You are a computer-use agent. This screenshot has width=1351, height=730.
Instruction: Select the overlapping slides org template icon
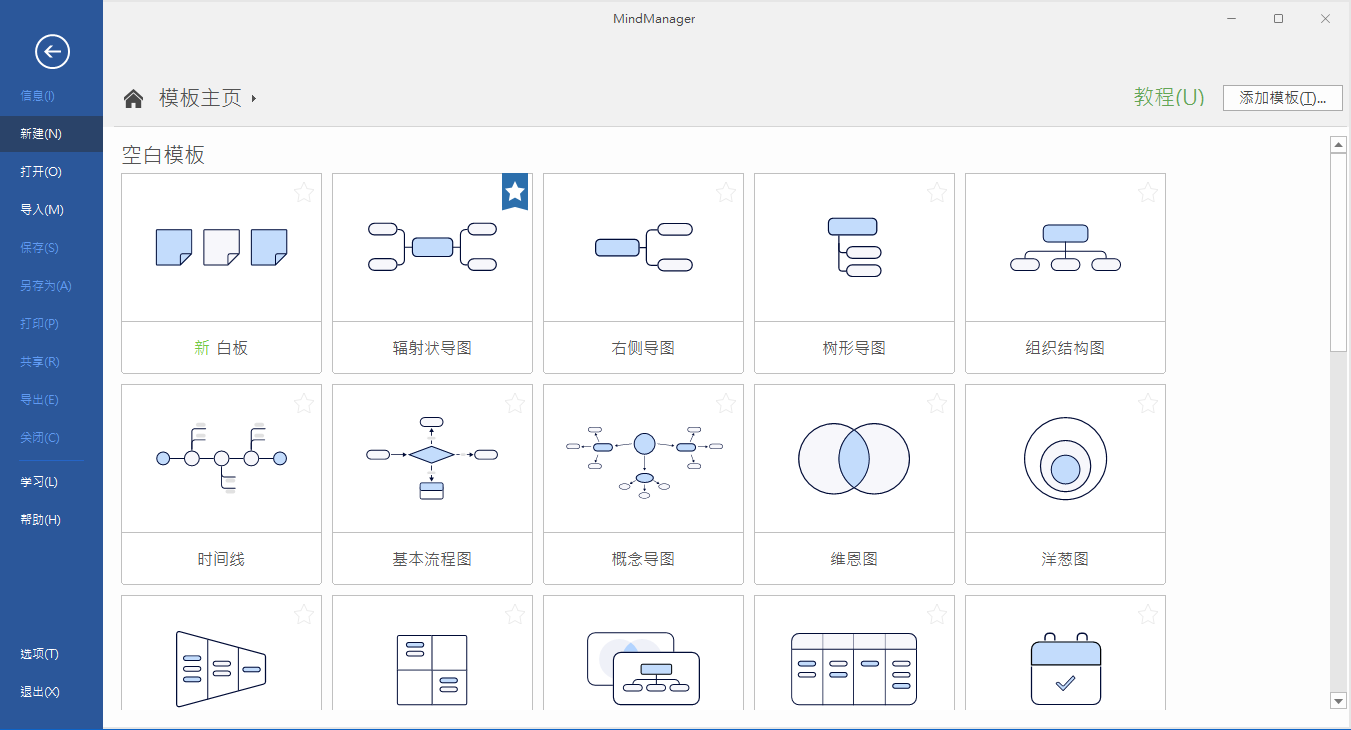643,669
